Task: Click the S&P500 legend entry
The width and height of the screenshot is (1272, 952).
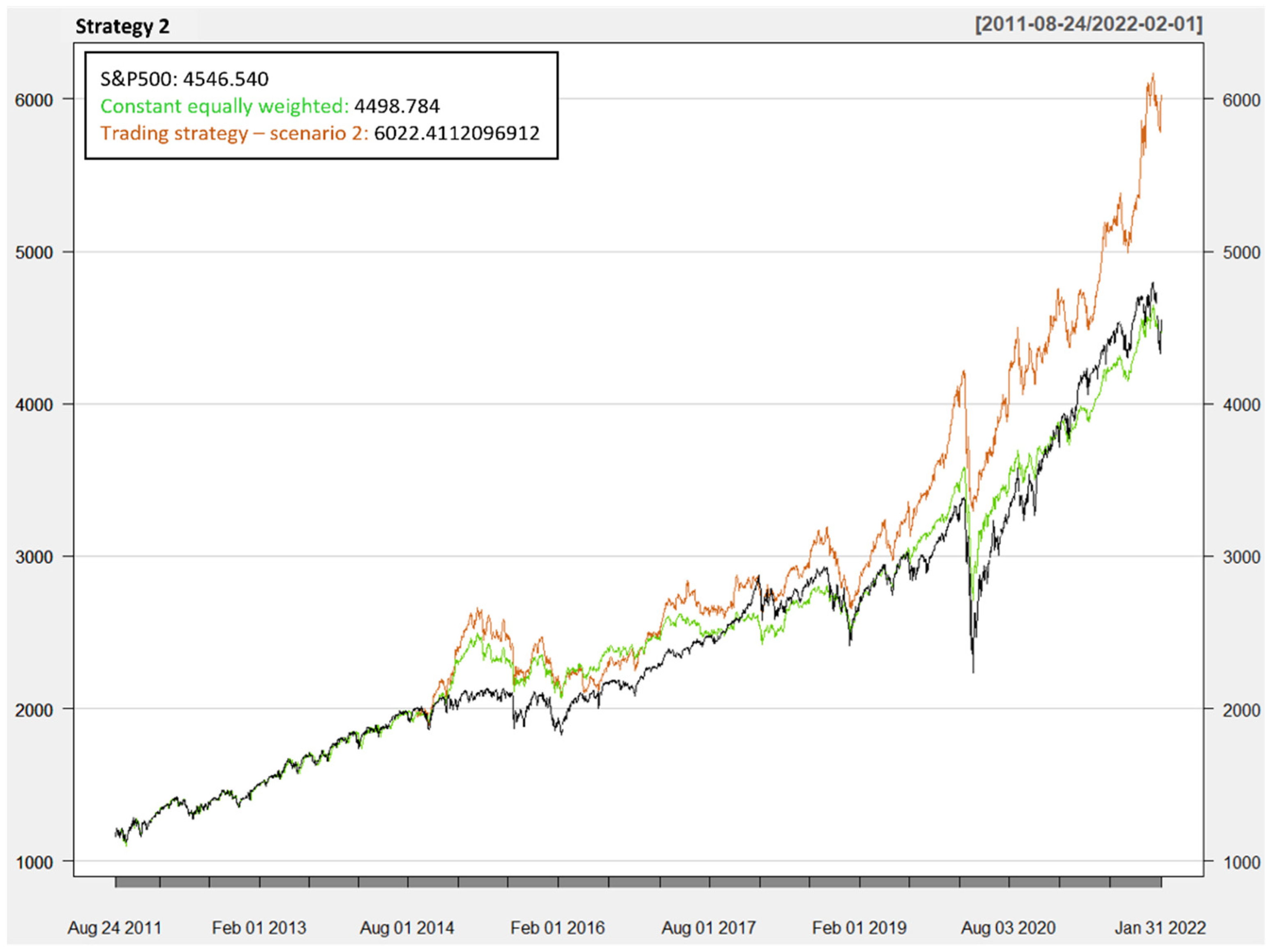Action: pyautogui.click(x=184, y=79)
